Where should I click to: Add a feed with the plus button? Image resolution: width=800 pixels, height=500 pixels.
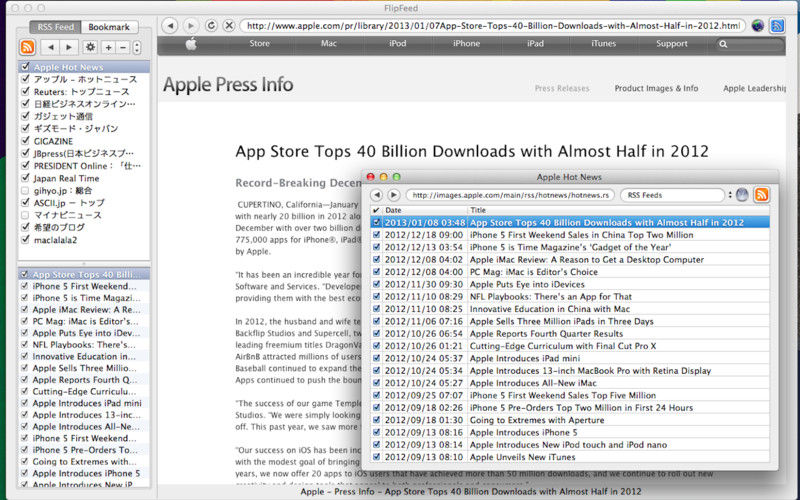108,47
